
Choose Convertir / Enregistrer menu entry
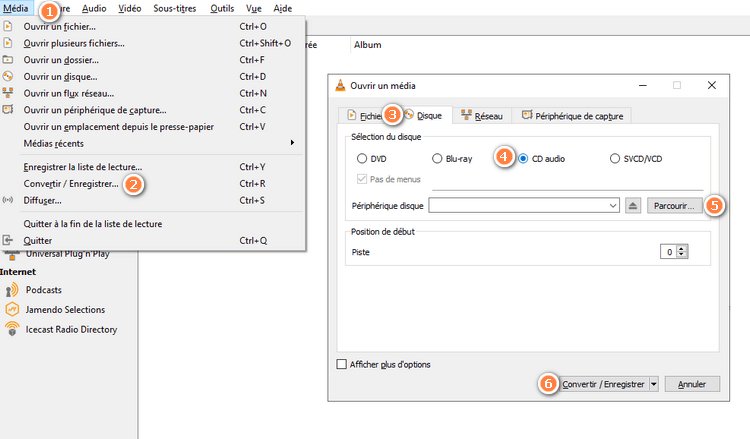[x=70, y=184]
